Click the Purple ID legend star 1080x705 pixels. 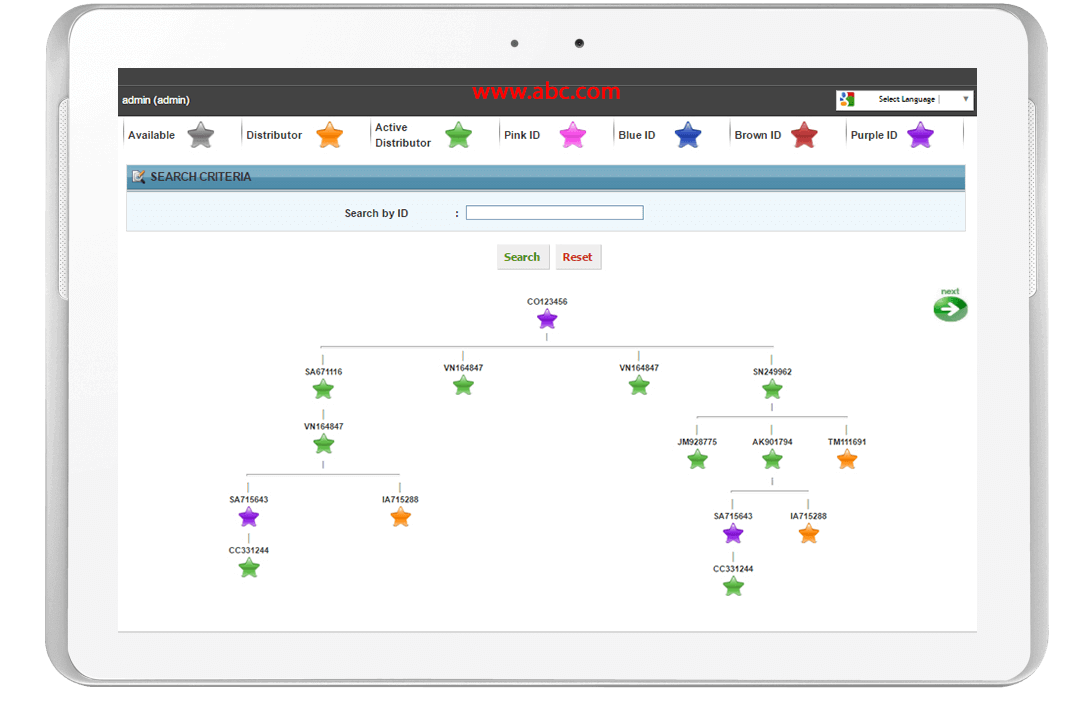coord(920,135)
